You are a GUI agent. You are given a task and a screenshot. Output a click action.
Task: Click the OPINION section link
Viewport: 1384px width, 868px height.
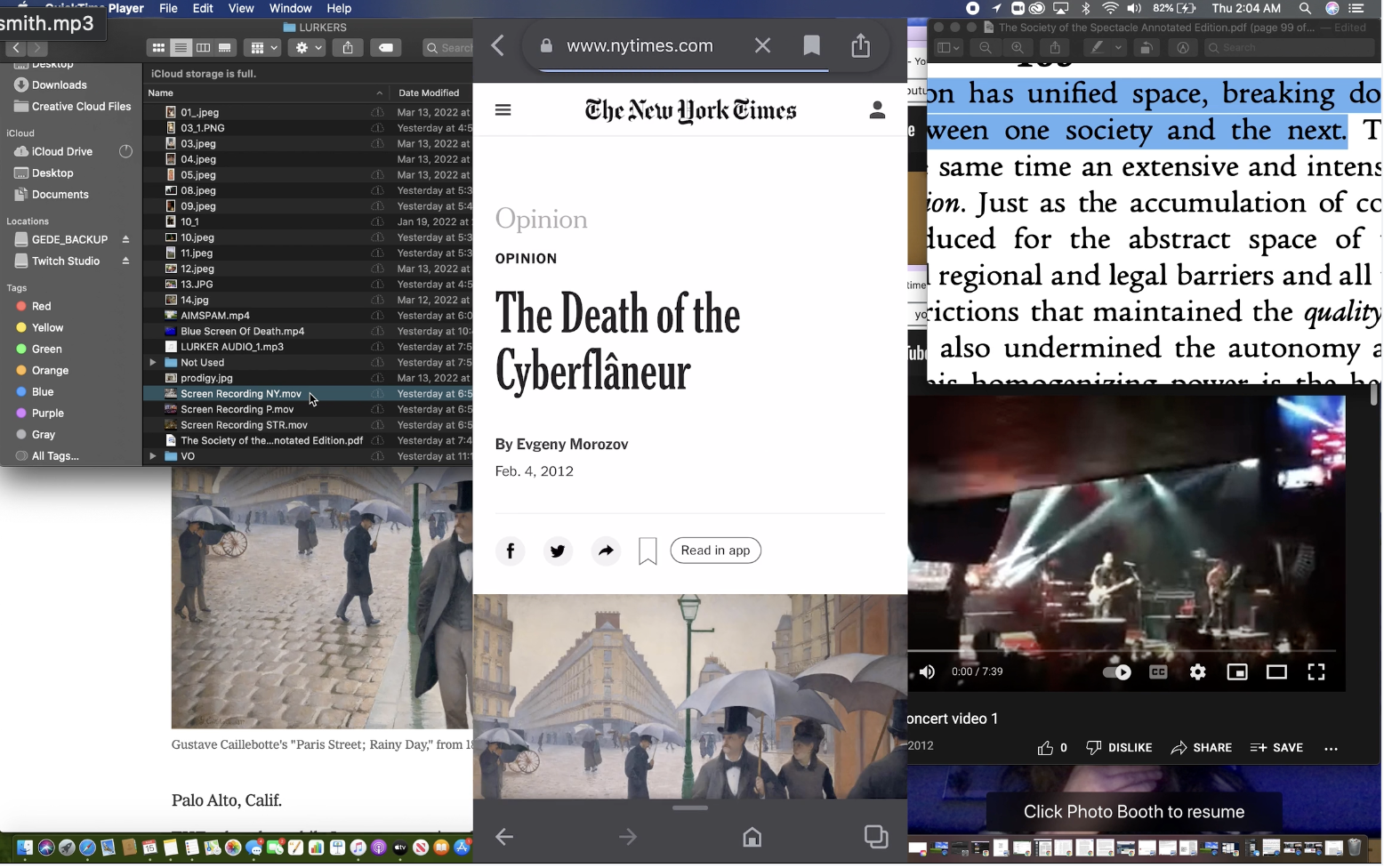click(526, 259)
